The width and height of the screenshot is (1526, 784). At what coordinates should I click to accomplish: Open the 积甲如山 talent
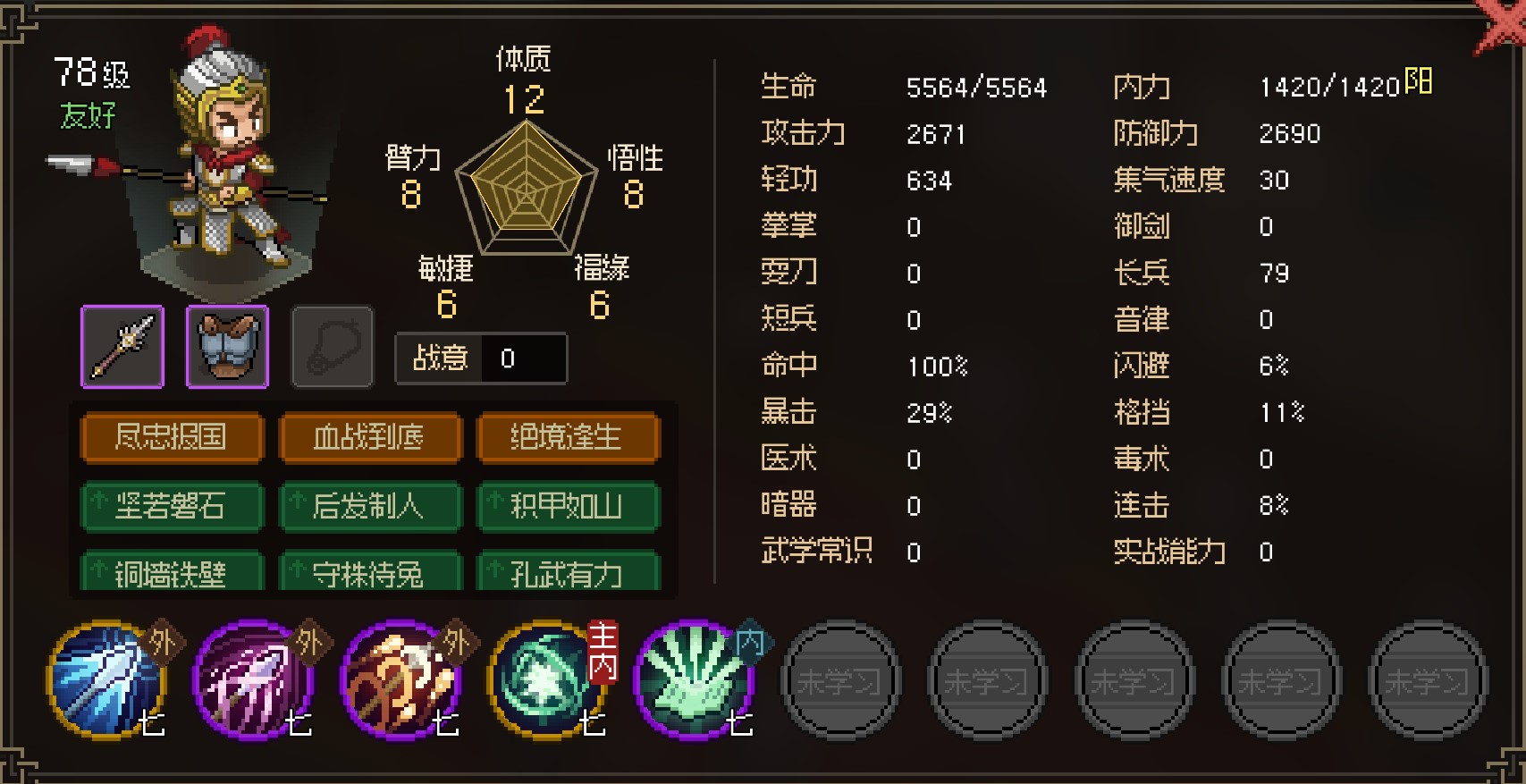(568, 506)
